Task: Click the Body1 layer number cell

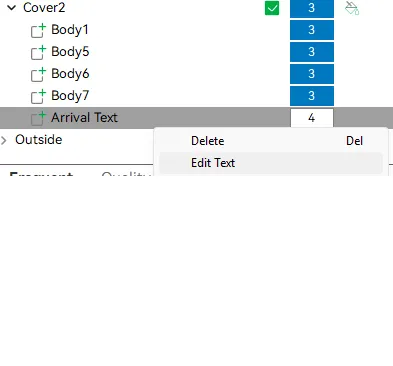Action: tap(312, 30)
